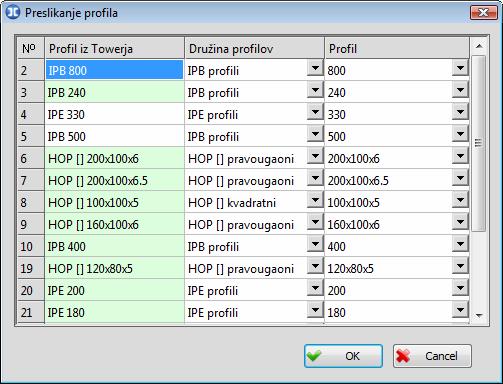The width and height of the screenshot is (503, 384).
Task: Select the IPB 240 cell
Action: pyautogui.click(x=114, y=92)
